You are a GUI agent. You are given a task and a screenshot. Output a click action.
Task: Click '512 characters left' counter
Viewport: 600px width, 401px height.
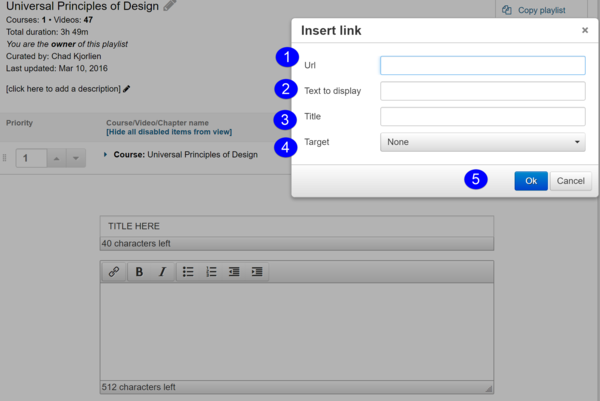tap(139, 387)
